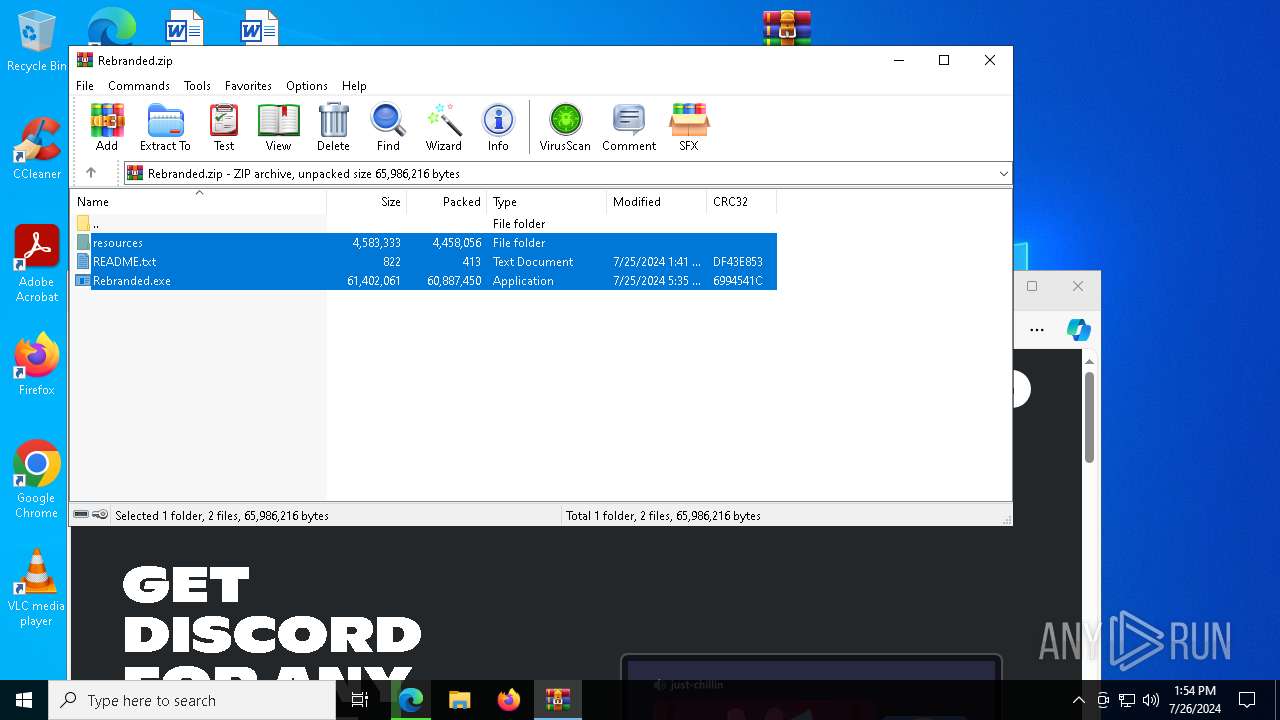Open the Commands menu

139,86
